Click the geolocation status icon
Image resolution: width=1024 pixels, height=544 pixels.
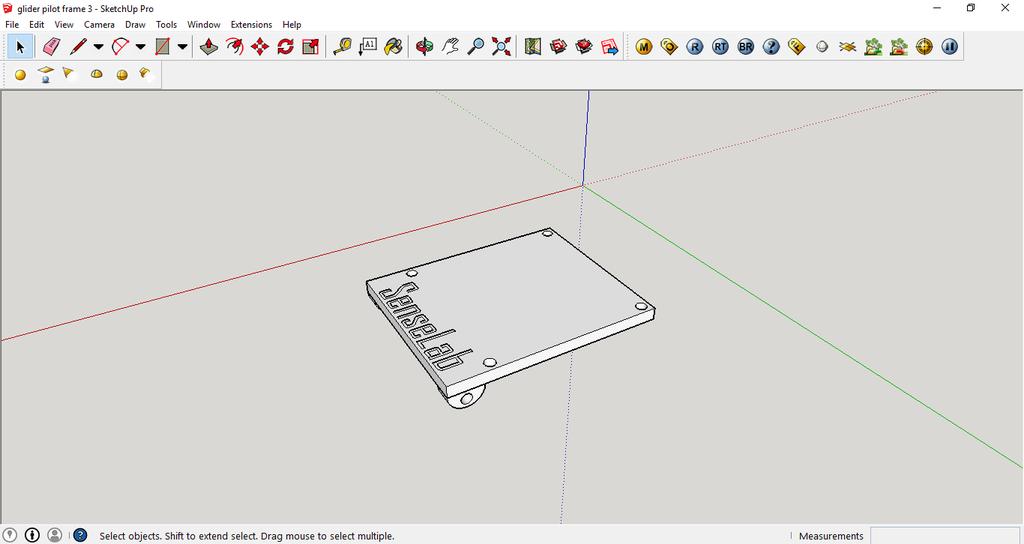pyautogui.click(x=10, y=536)
